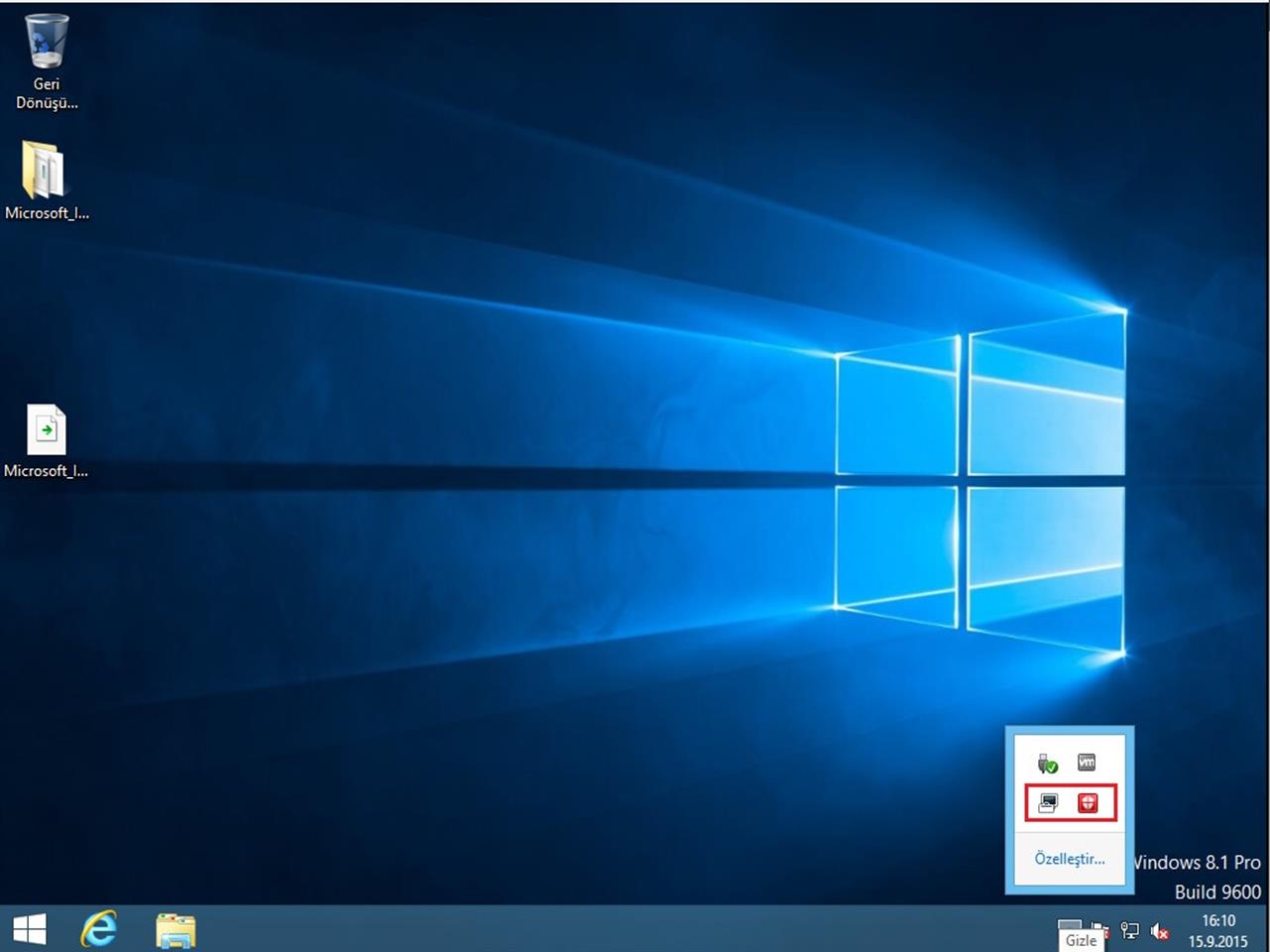Open File Explorer from the taskbar
This screenshot has width=1270, height=952.
(x=175, y=930)
